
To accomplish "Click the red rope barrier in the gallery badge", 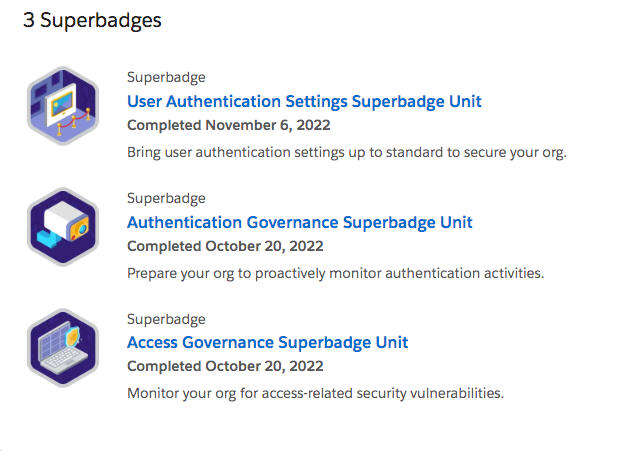I will pos(68,128).
